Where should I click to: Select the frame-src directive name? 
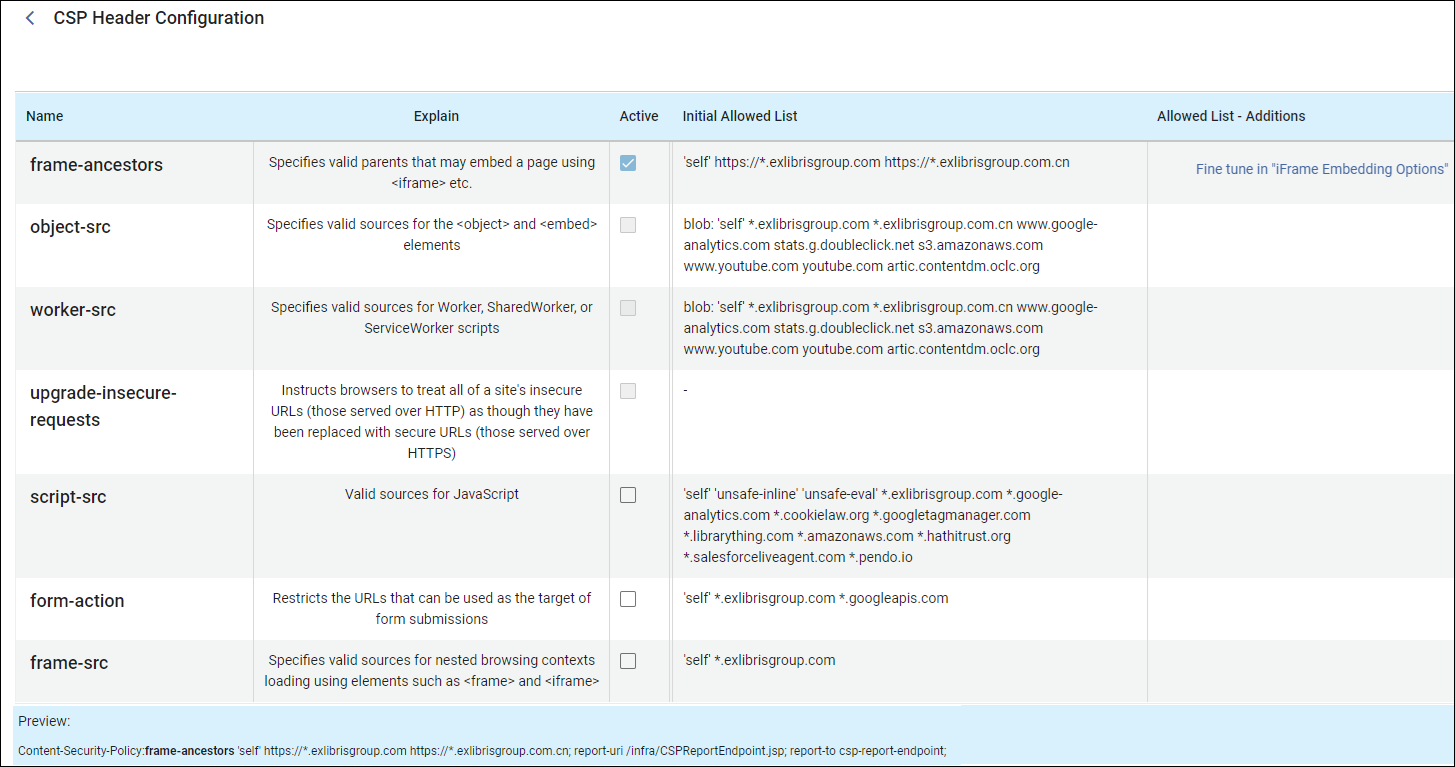[x=69, y=663]
